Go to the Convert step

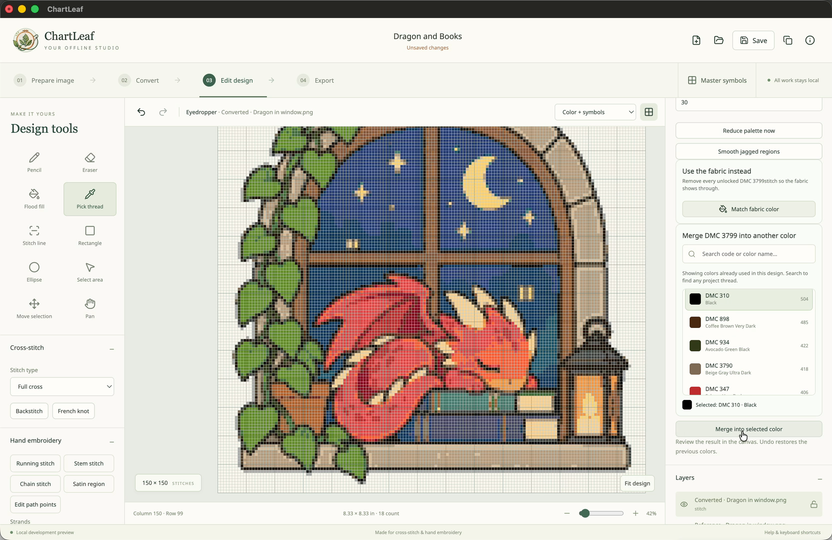pyautogui.click(x=140, y=80)
